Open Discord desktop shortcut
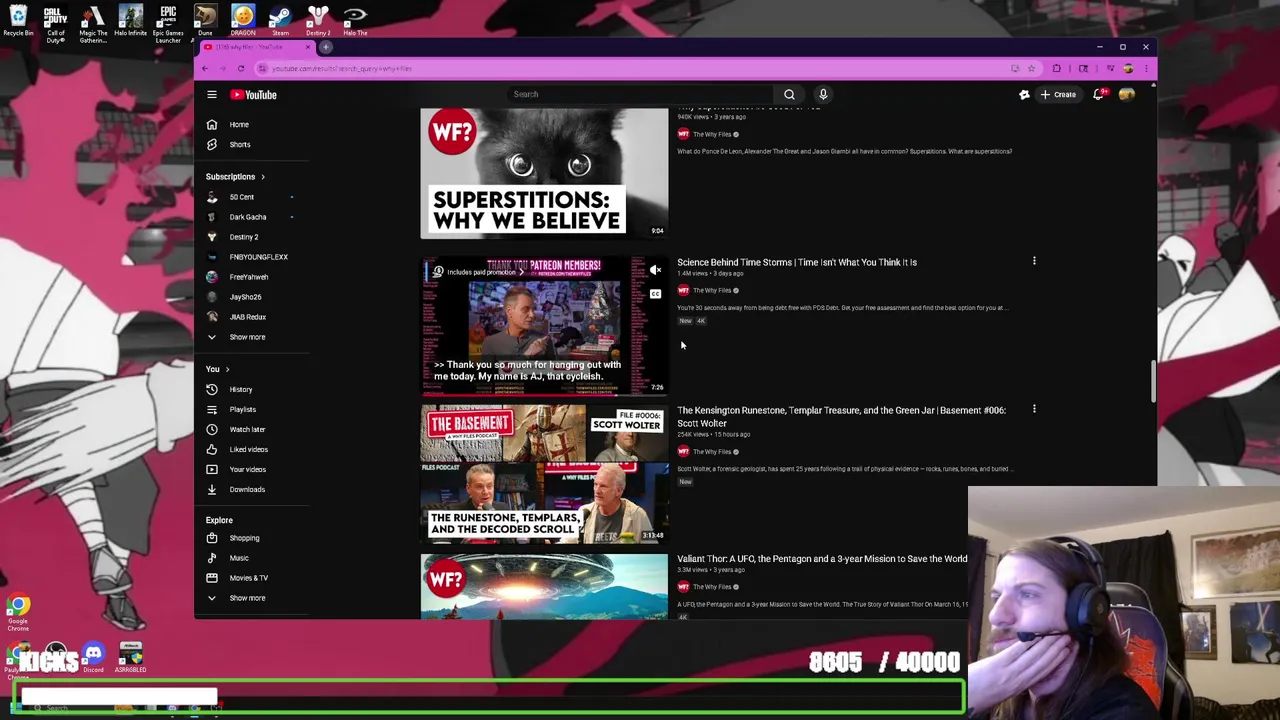1280x720 pixels. [x=93, y=657]
